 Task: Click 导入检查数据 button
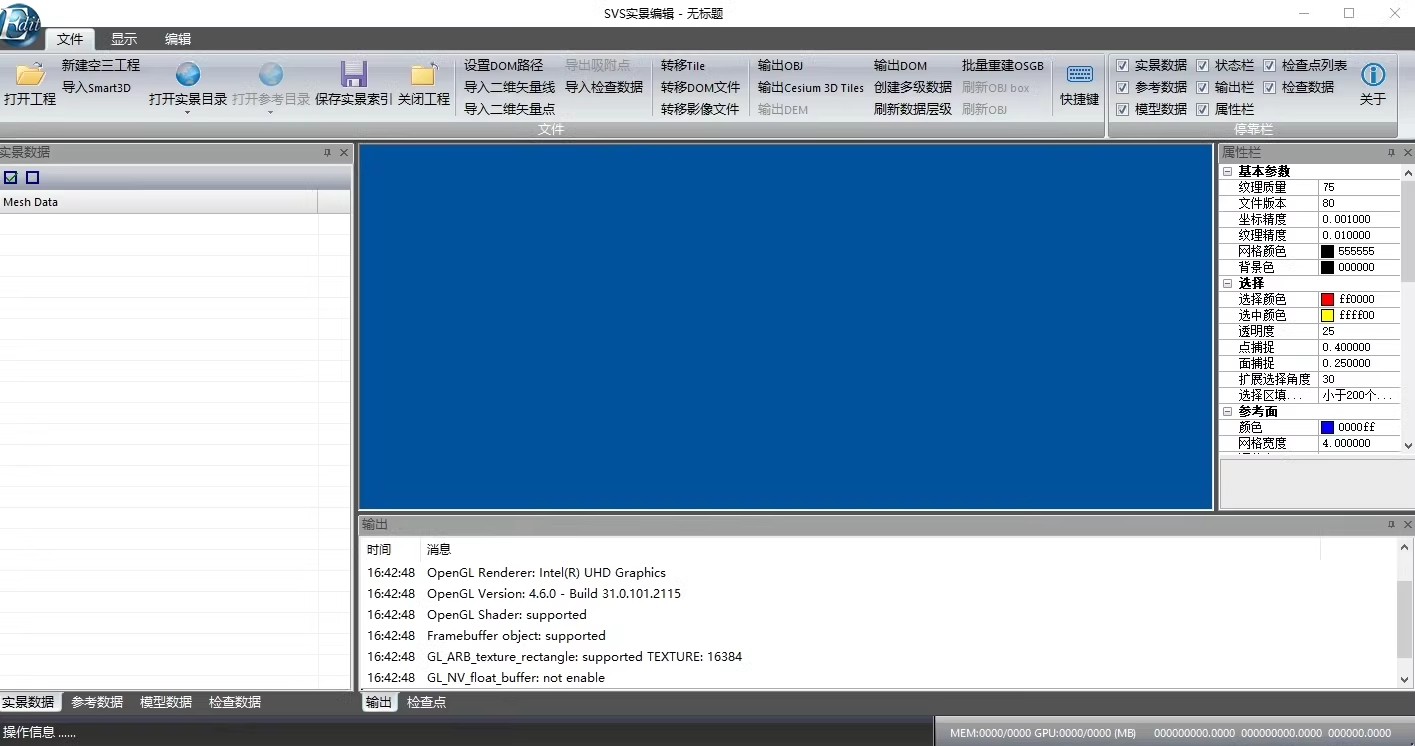tap(604, 87)
